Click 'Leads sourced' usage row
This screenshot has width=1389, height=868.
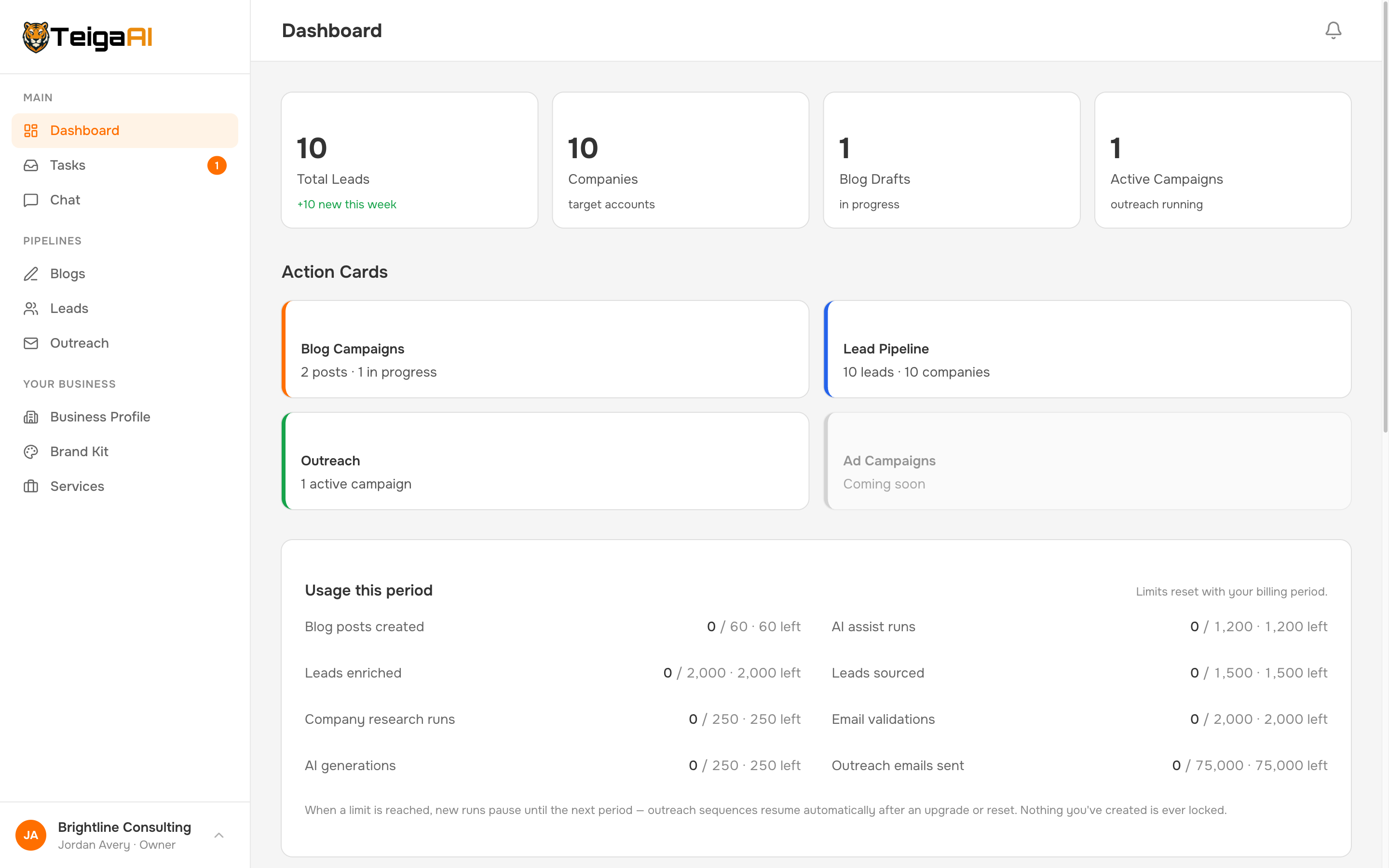tap(1080, 673)
